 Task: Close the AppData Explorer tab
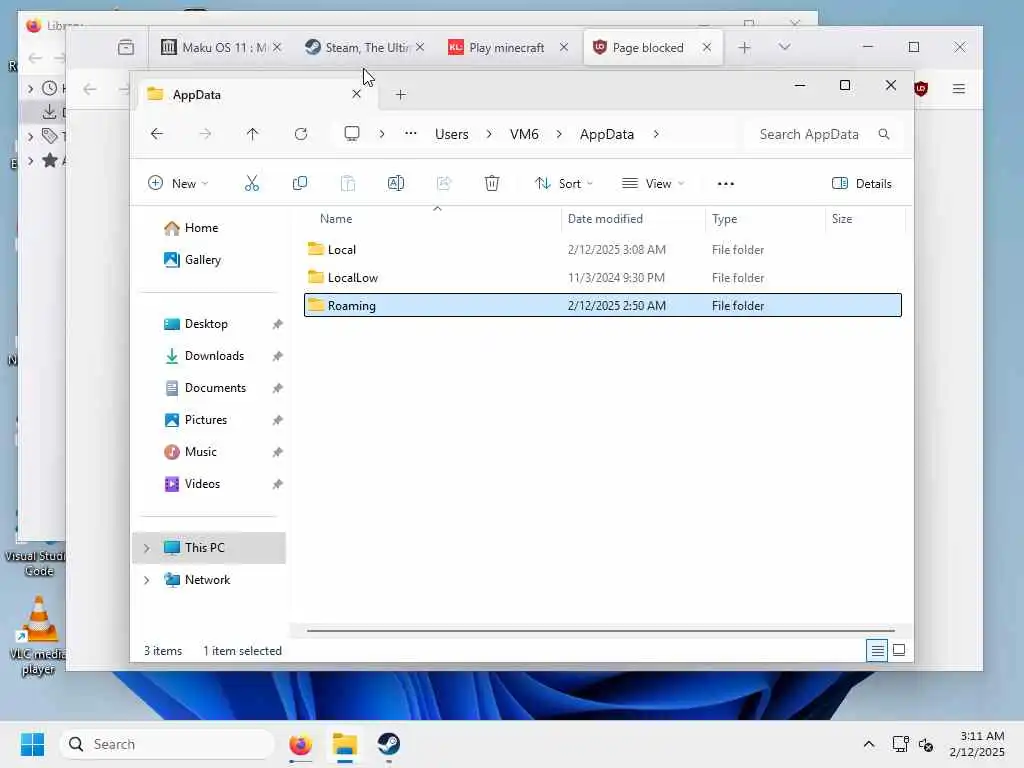coord(357,94)
